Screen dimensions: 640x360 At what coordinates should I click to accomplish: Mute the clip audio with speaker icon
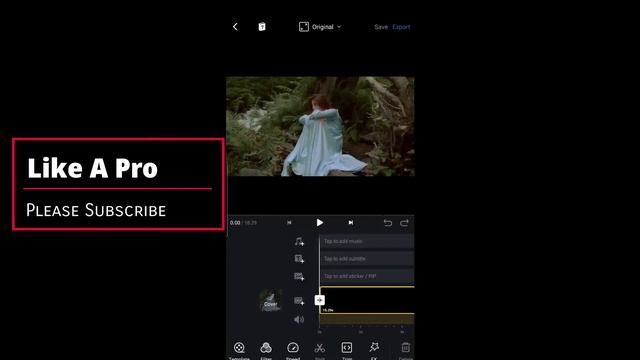point(299,320)
